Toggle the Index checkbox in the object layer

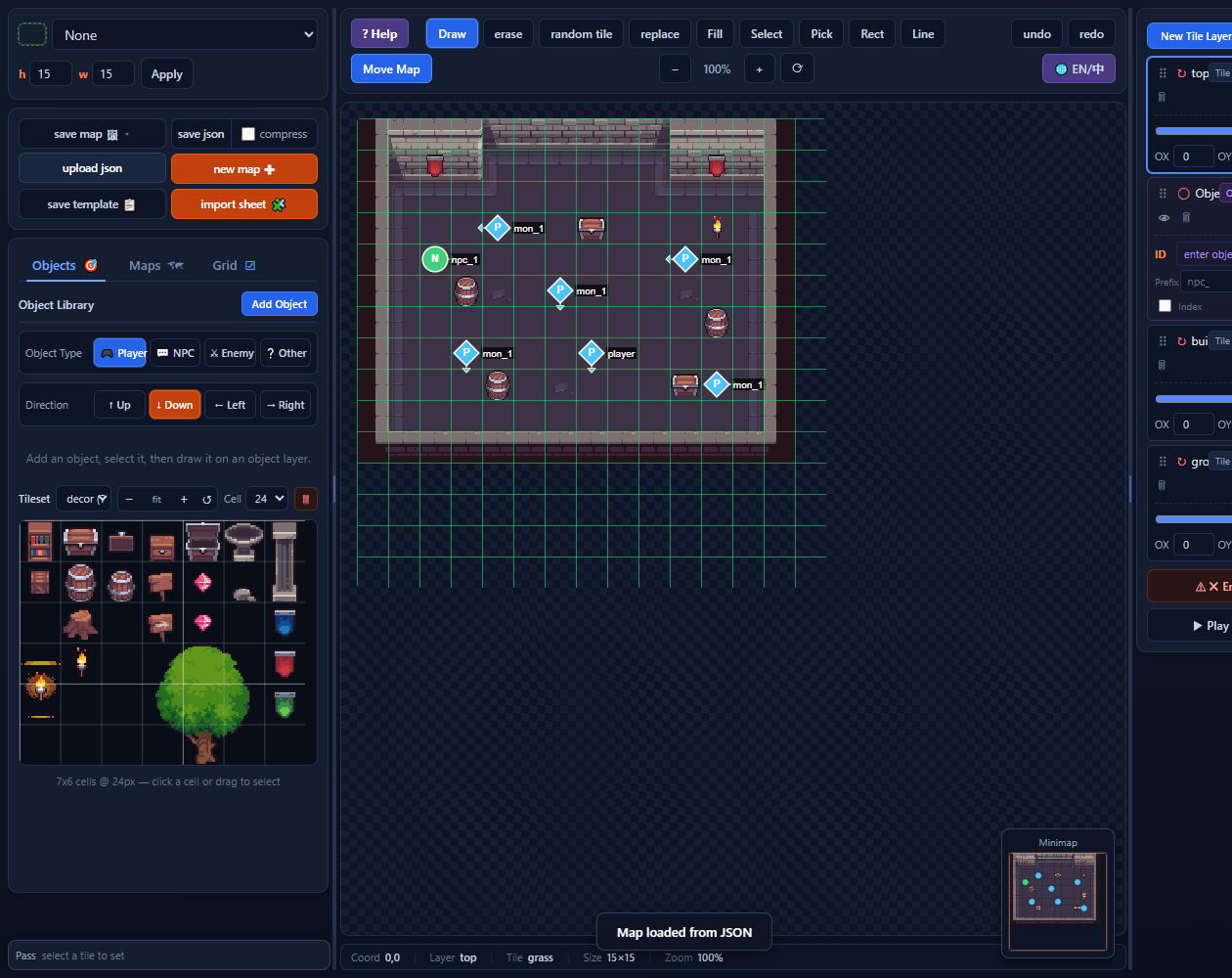point(1165,306)
